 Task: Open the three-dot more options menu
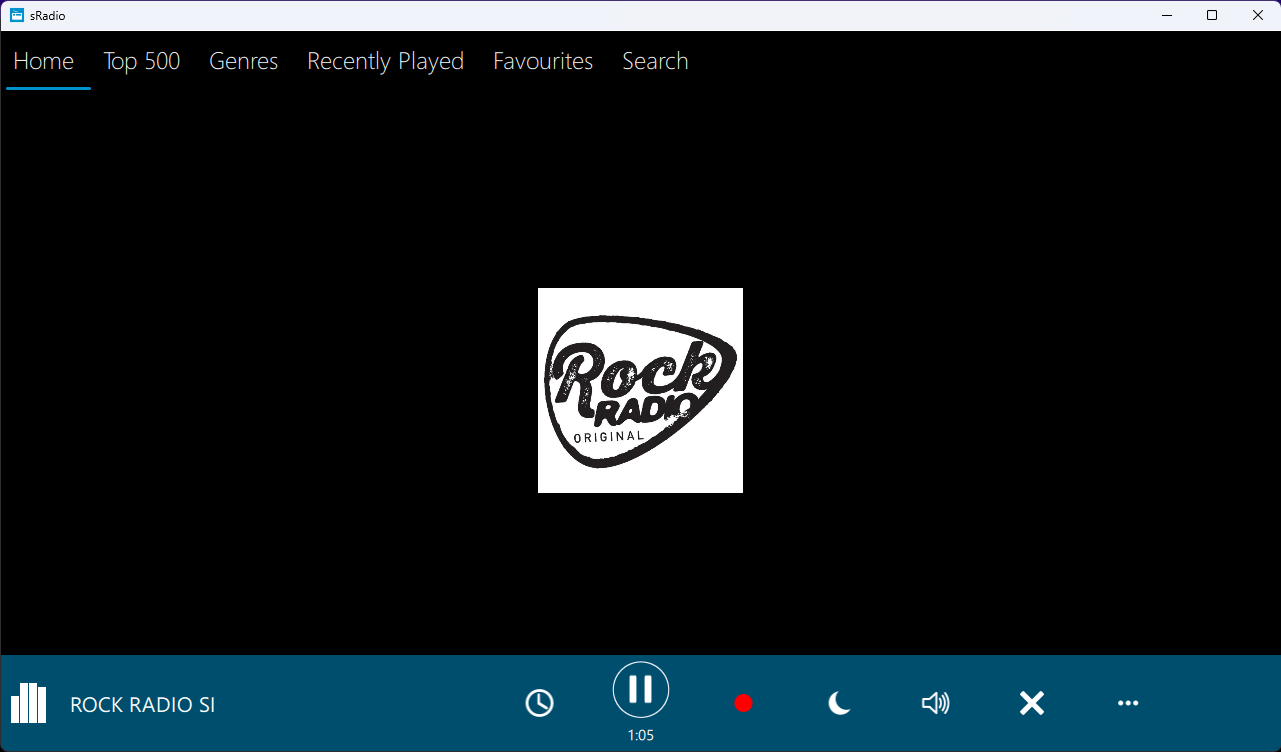coord(1128,704)
